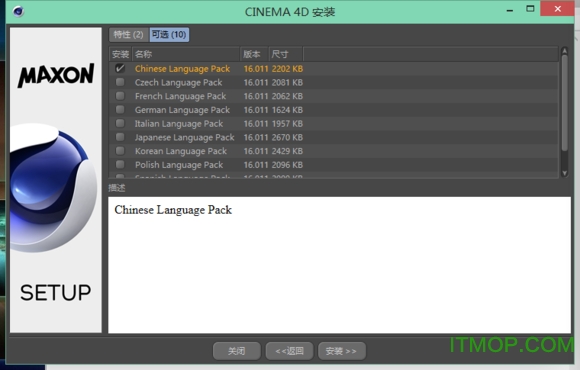Click the list scrollbar up arrow
The width and height of the screenshot is (580, 370).
(564, 51)
